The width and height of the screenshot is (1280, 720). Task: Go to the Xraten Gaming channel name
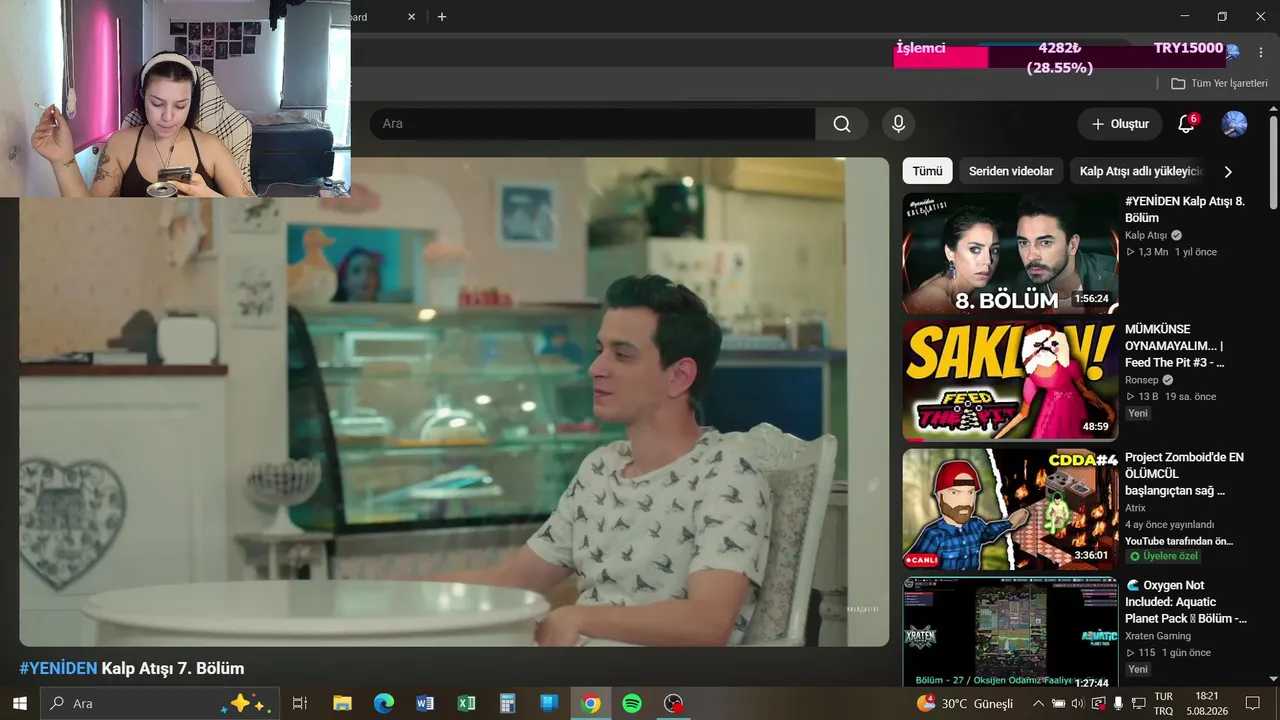1158,636
